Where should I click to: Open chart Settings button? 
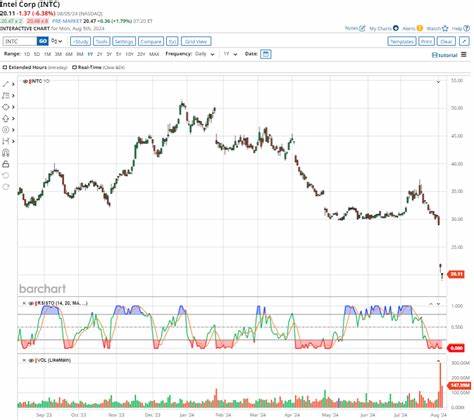pyautogui.click(x=124, y=41)
